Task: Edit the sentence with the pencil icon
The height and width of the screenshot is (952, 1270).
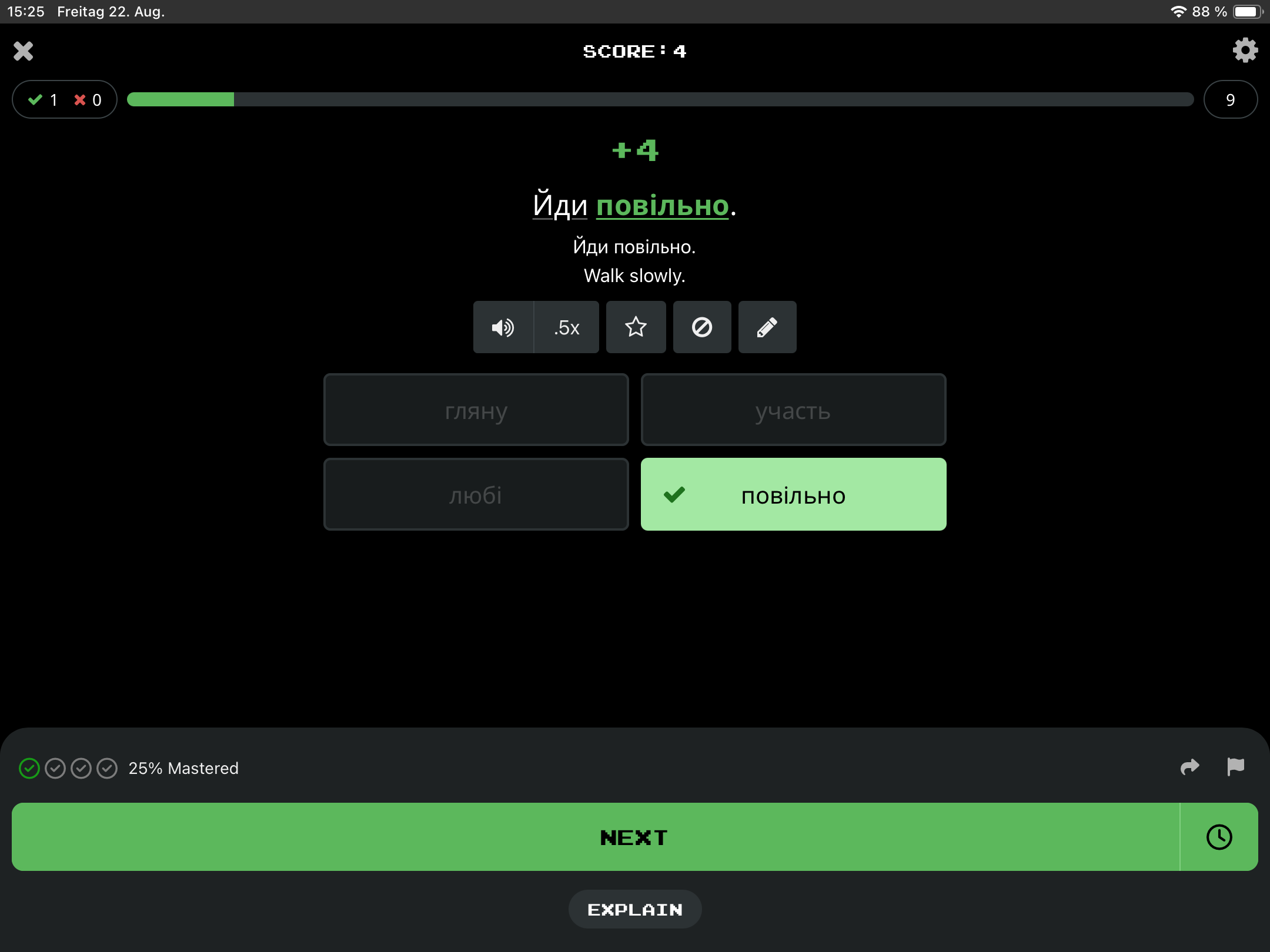Action: point(767,327)
